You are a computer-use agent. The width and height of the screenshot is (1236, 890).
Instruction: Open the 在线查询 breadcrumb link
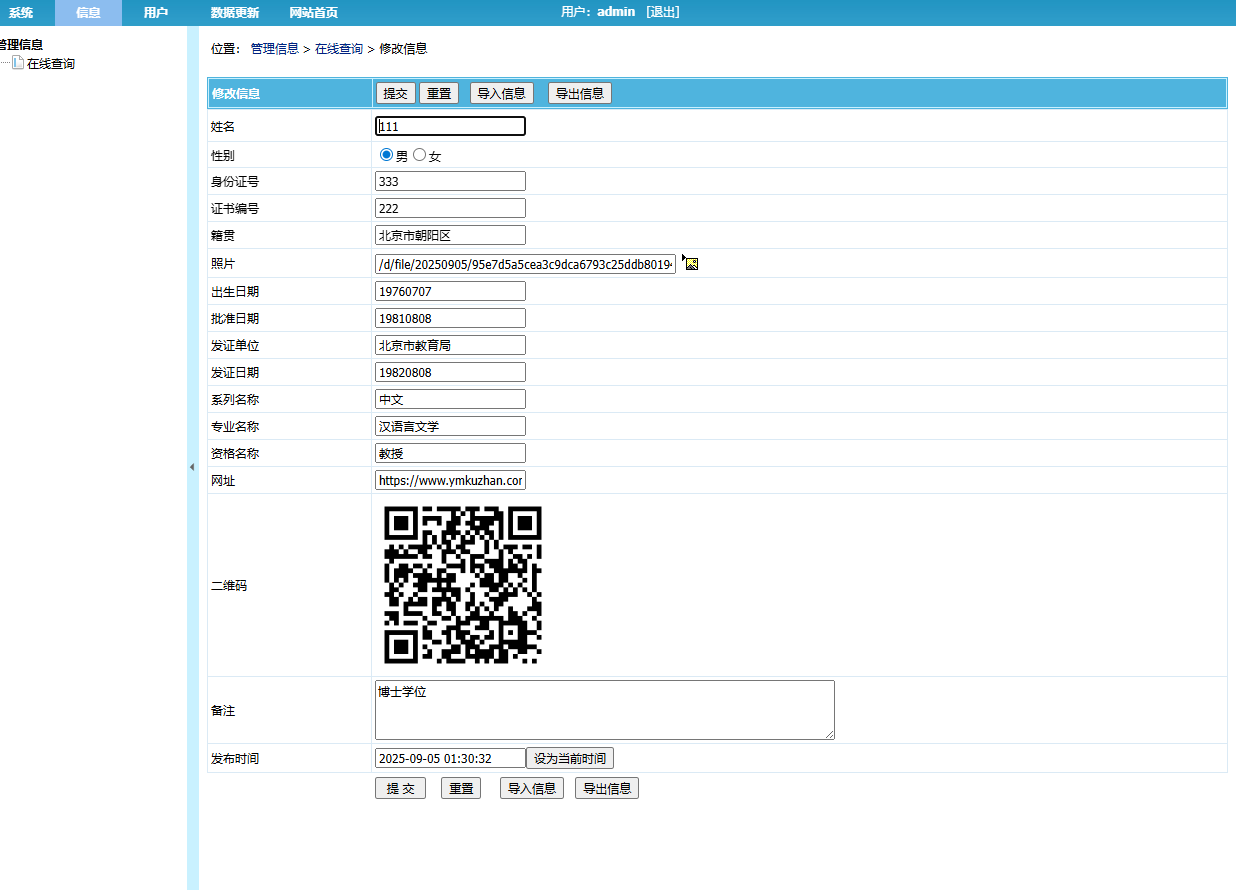coord(341,47)
